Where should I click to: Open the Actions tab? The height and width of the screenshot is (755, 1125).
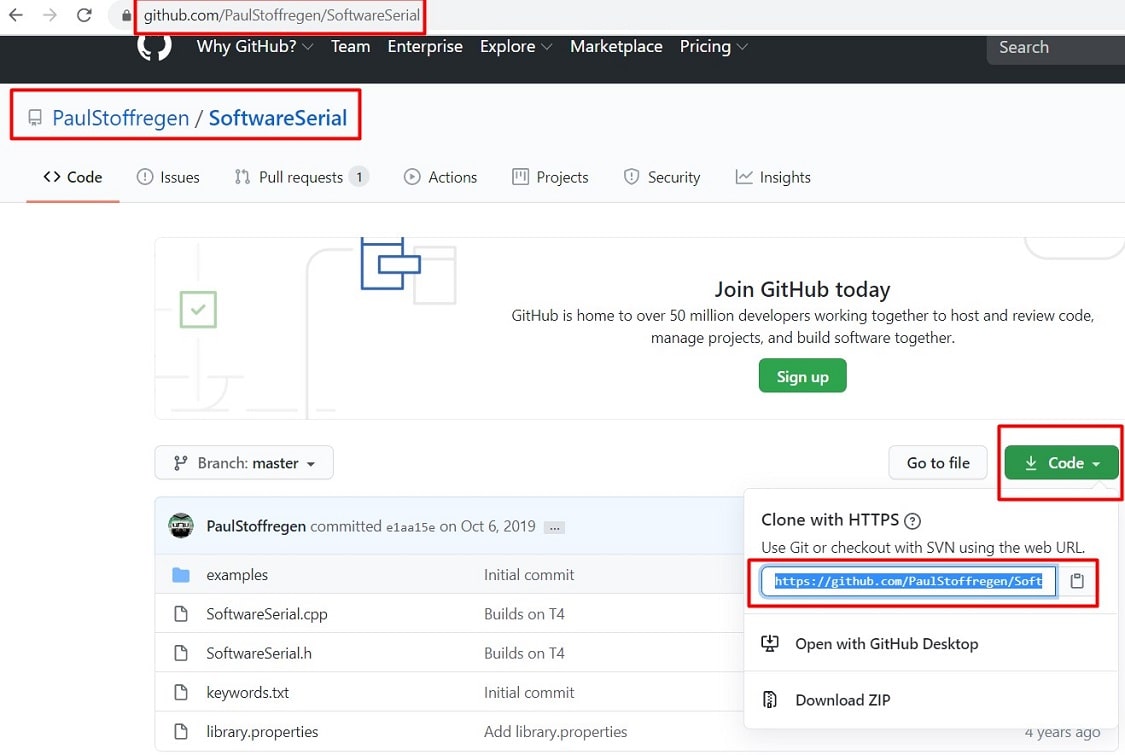tap(441, 177)
